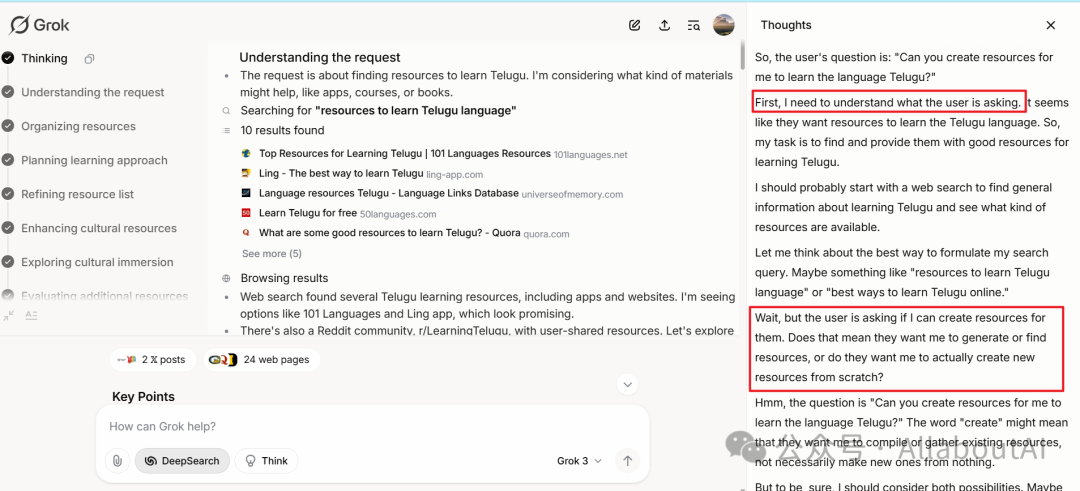
Task: Select the Organizing resources step
Action: 78,127
